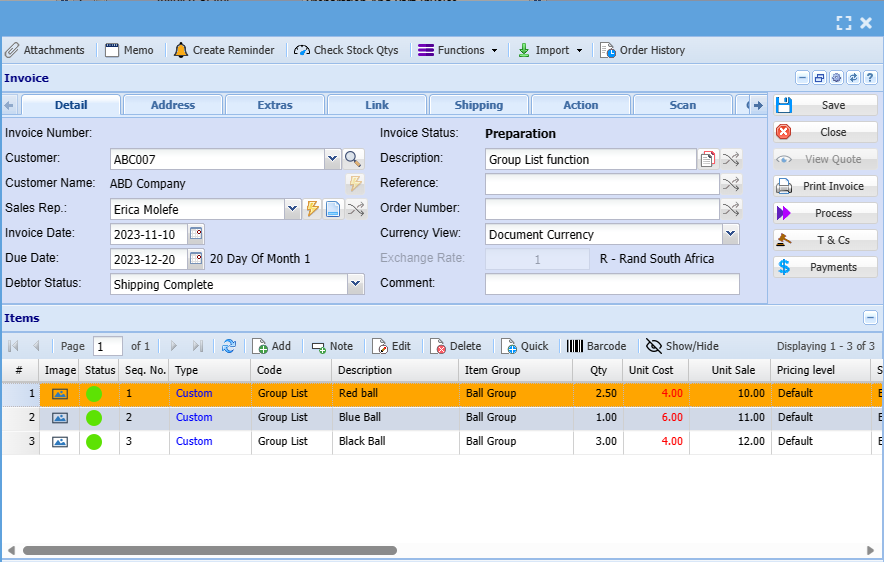Click the customer search magnifier icon
Viewport: 884px width, 562px height.
click(353, 159)
